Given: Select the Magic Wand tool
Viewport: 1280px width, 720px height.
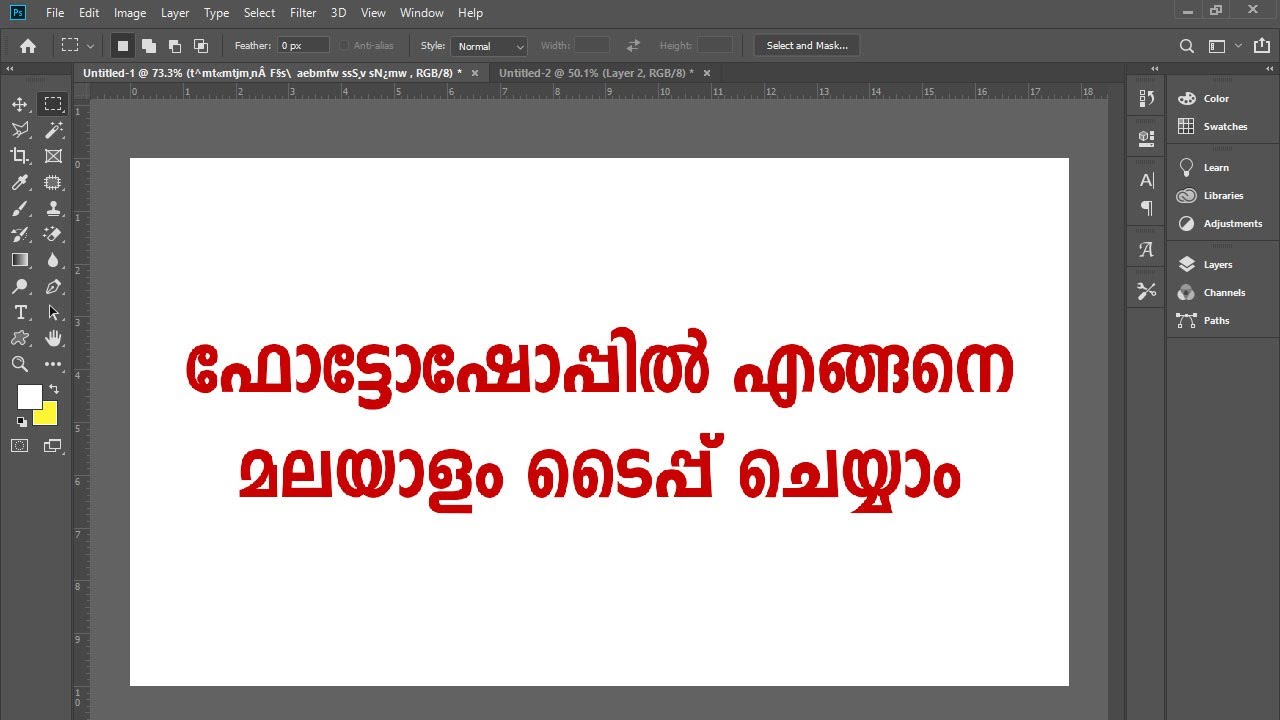Looking at the screenshot, I should click(x=53, y=130).
